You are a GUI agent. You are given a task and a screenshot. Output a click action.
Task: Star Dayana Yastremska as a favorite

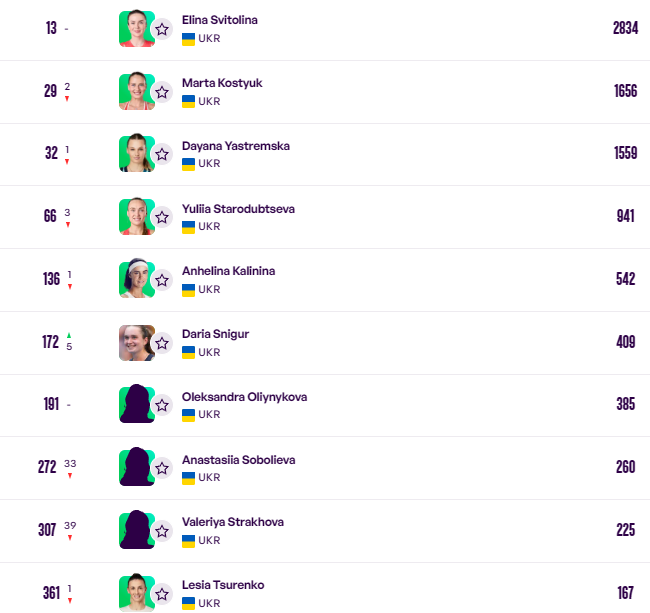point(162,154)
